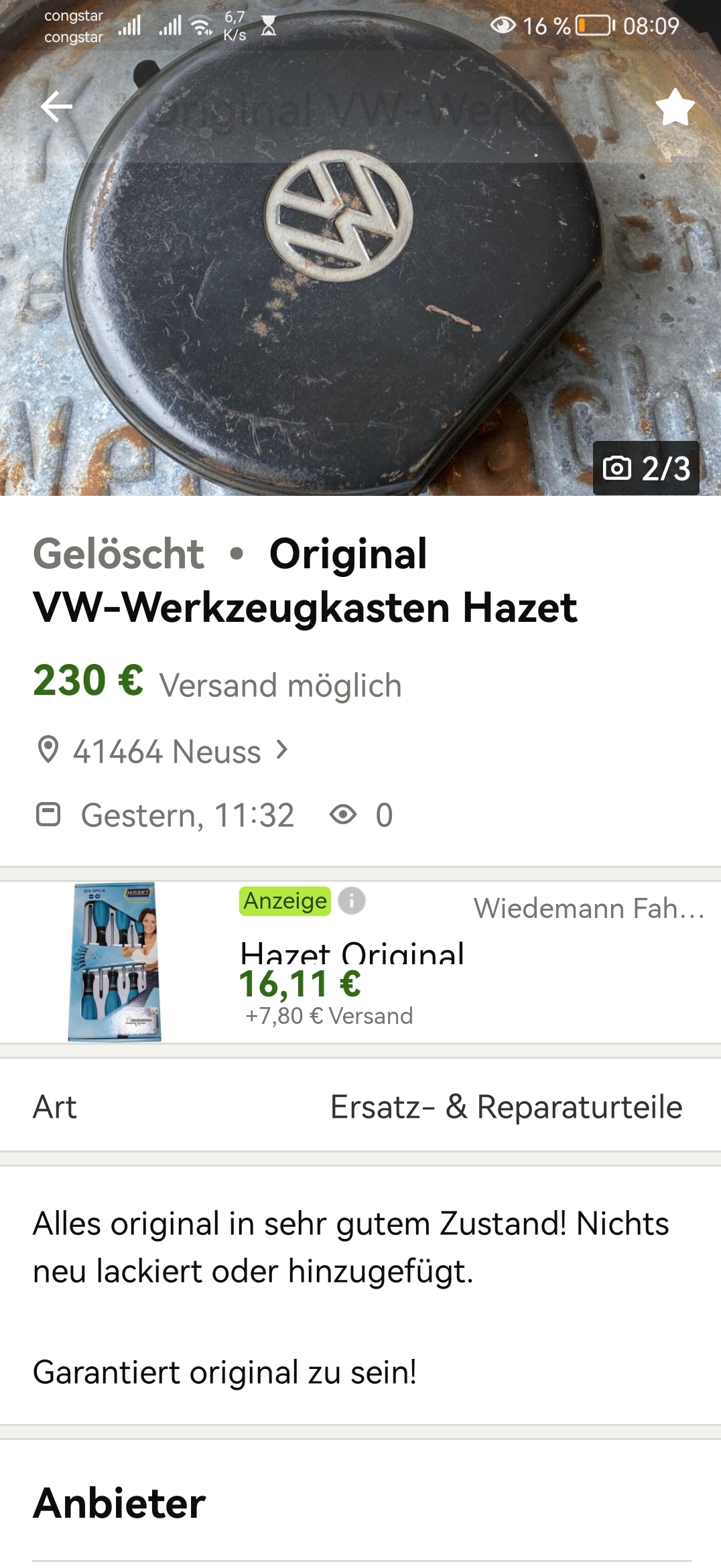This screenshot has width=721, height=1568.
Task: Select the Art Ersatz- & Reparaturteile row
Action: [x=360, y=1106]
